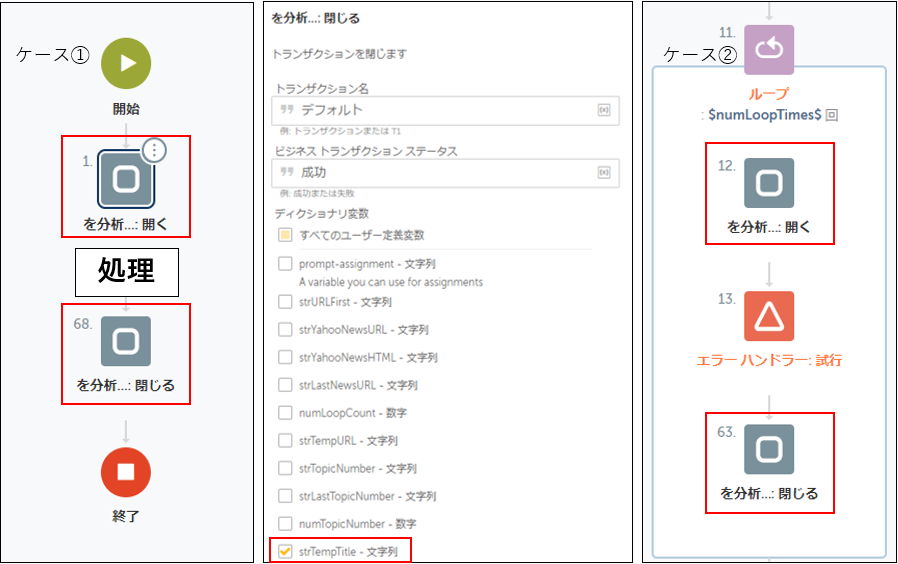The image size is (898, 564).
Task: Click the $numLoopTimes$ loop count text
Action: (765, 115)
